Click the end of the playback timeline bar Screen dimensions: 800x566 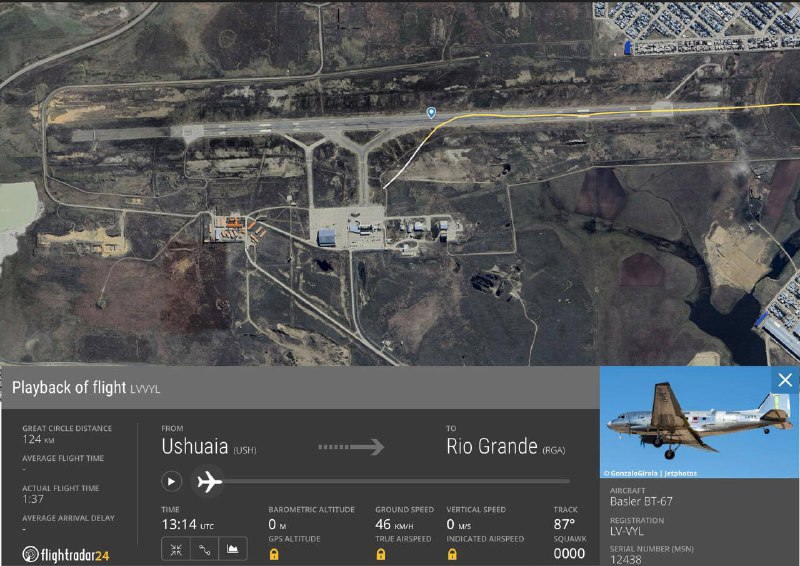click(567, 482)
